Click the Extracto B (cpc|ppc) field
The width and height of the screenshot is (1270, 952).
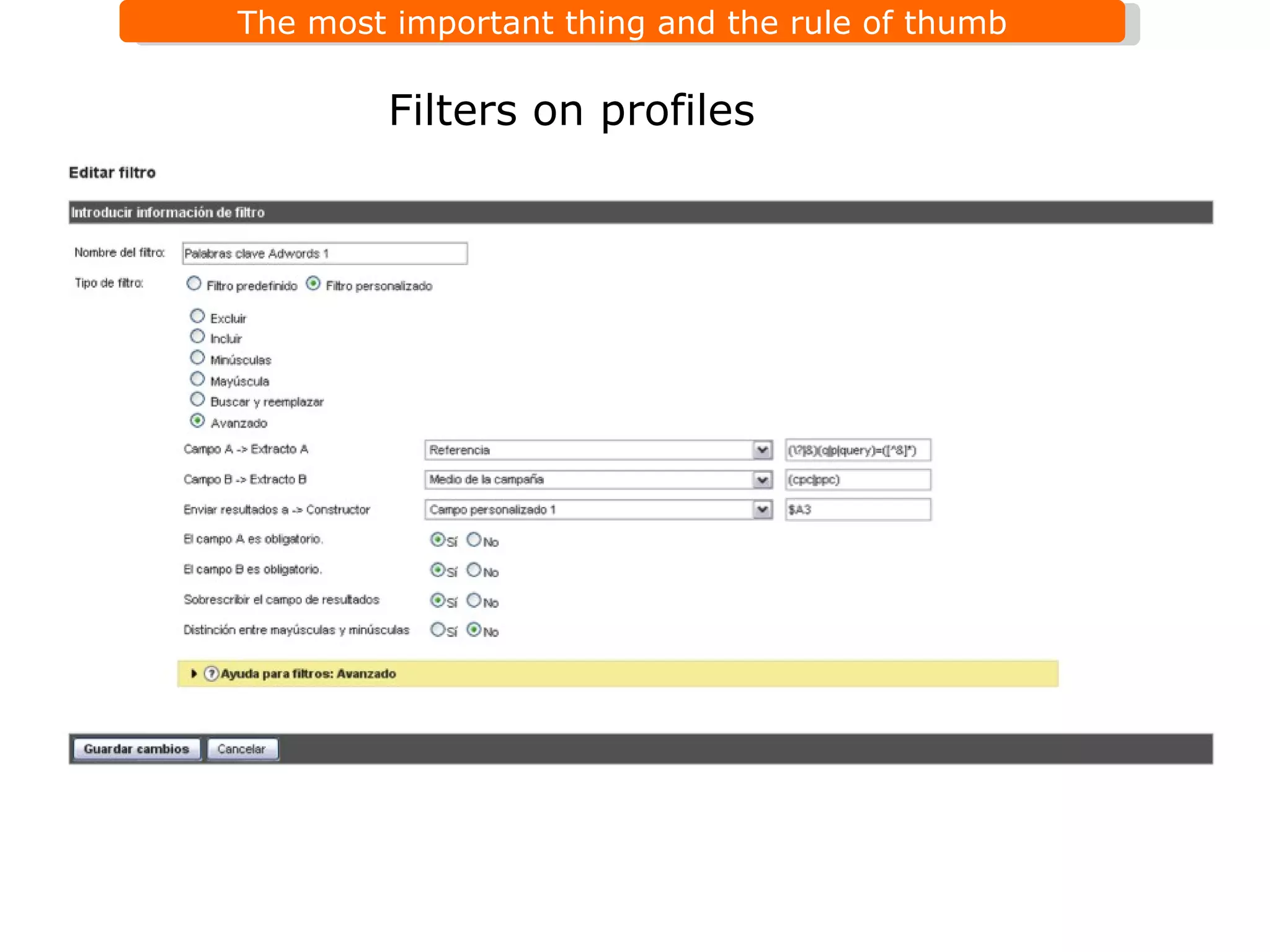tap(858, 480)
